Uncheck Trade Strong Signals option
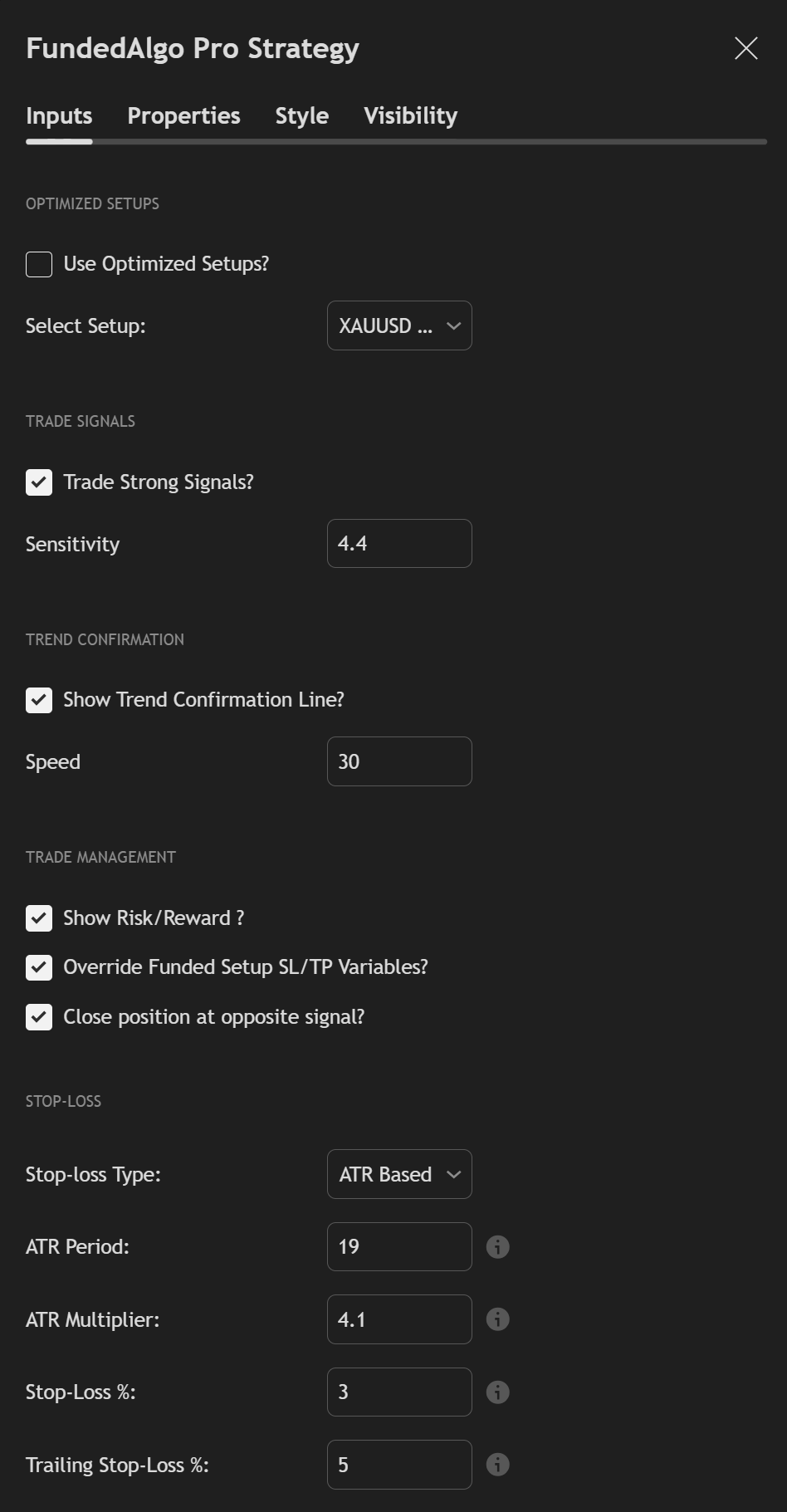This screenshot has width=787, height=1512. [39, 482]
